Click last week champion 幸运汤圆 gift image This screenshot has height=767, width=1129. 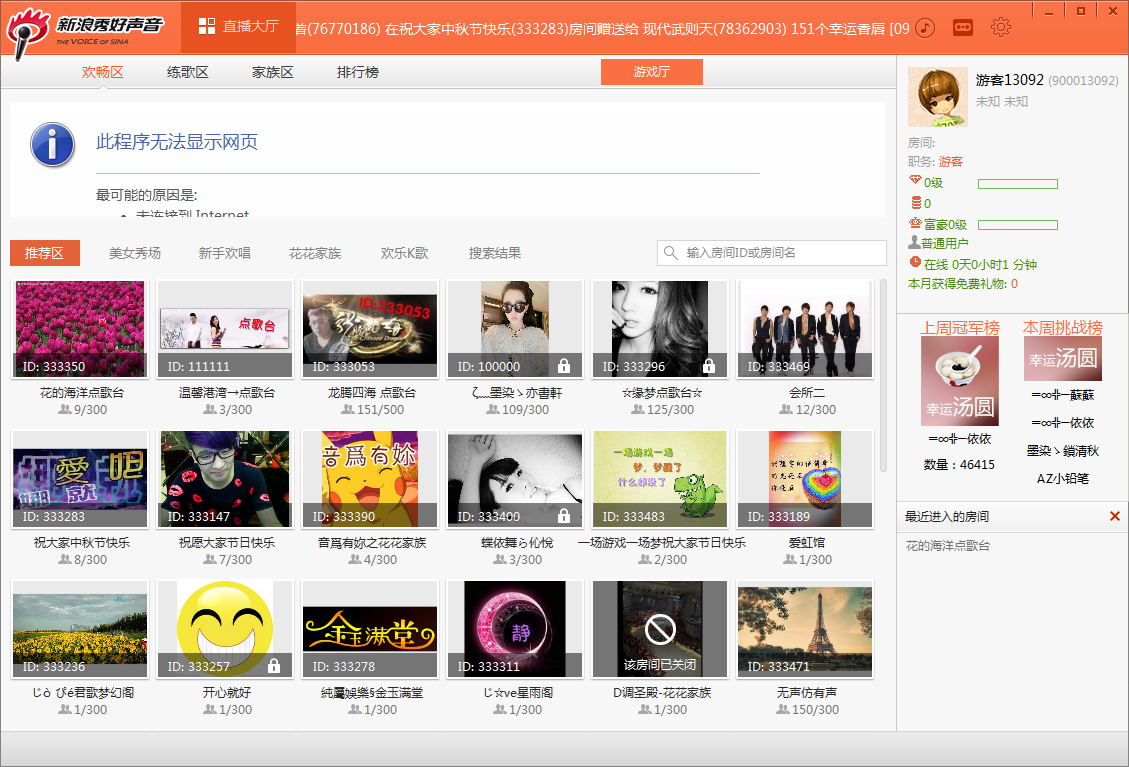(960, 381)
